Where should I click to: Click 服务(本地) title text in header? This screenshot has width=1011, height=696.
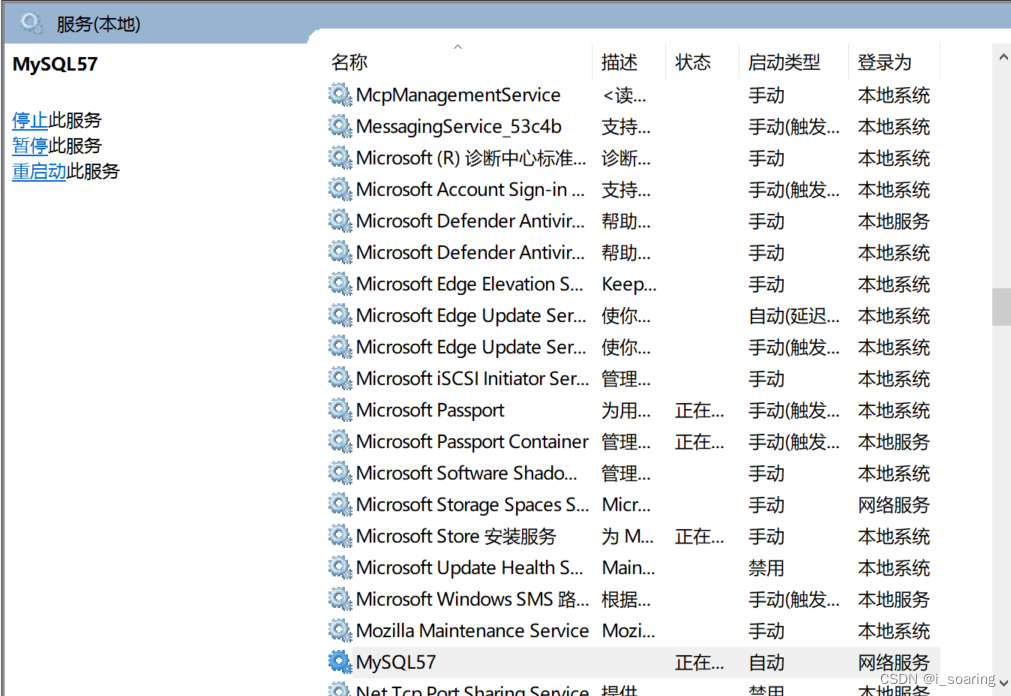coord(98,24)
